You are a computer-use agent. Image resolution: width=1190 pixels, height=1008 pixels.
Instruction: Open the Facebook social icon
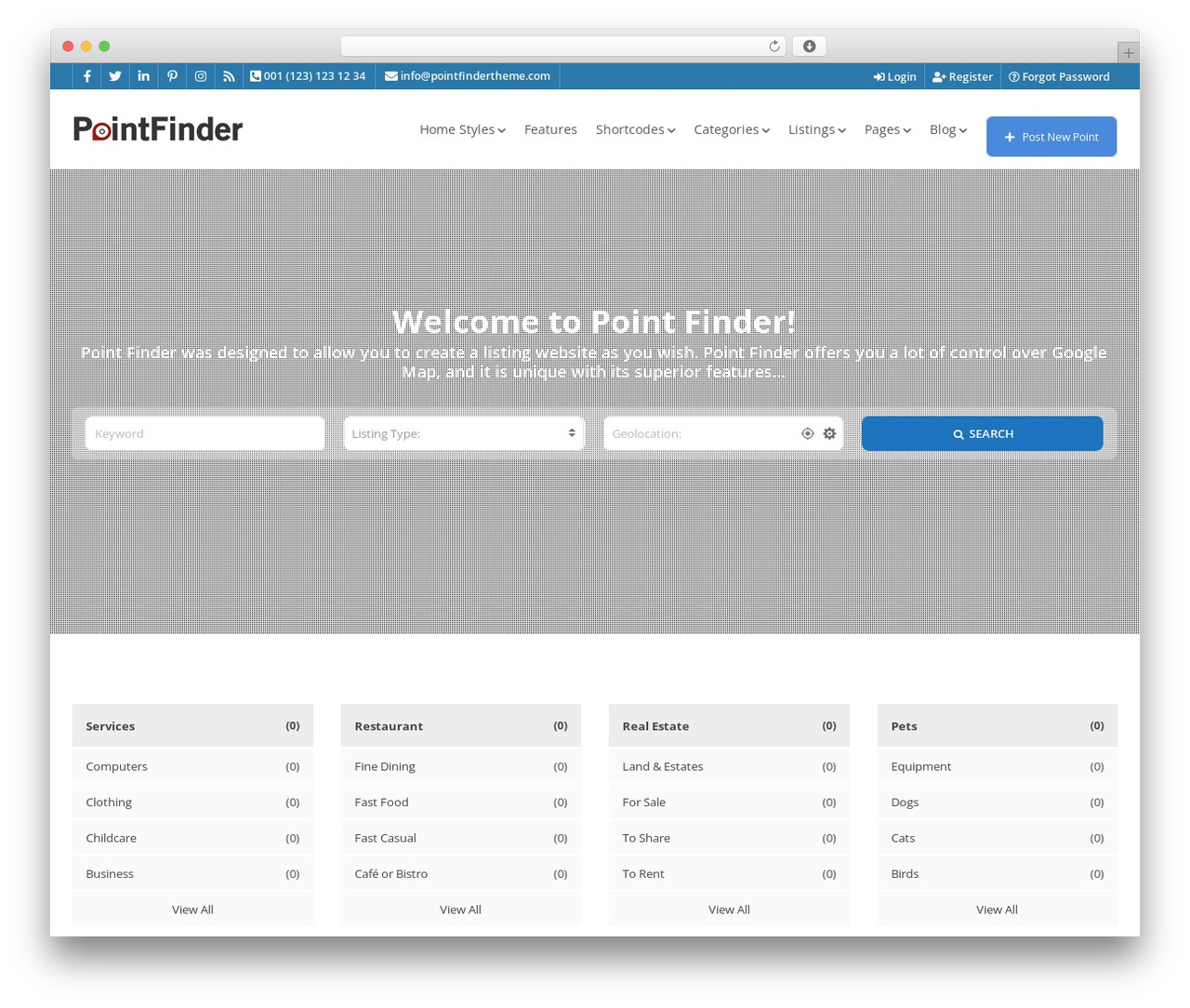point(87,76)
